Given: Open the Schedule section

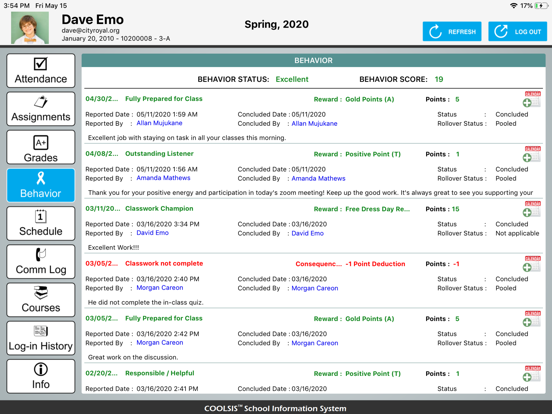Looking at the screenshot, I should tap(41, 224).
